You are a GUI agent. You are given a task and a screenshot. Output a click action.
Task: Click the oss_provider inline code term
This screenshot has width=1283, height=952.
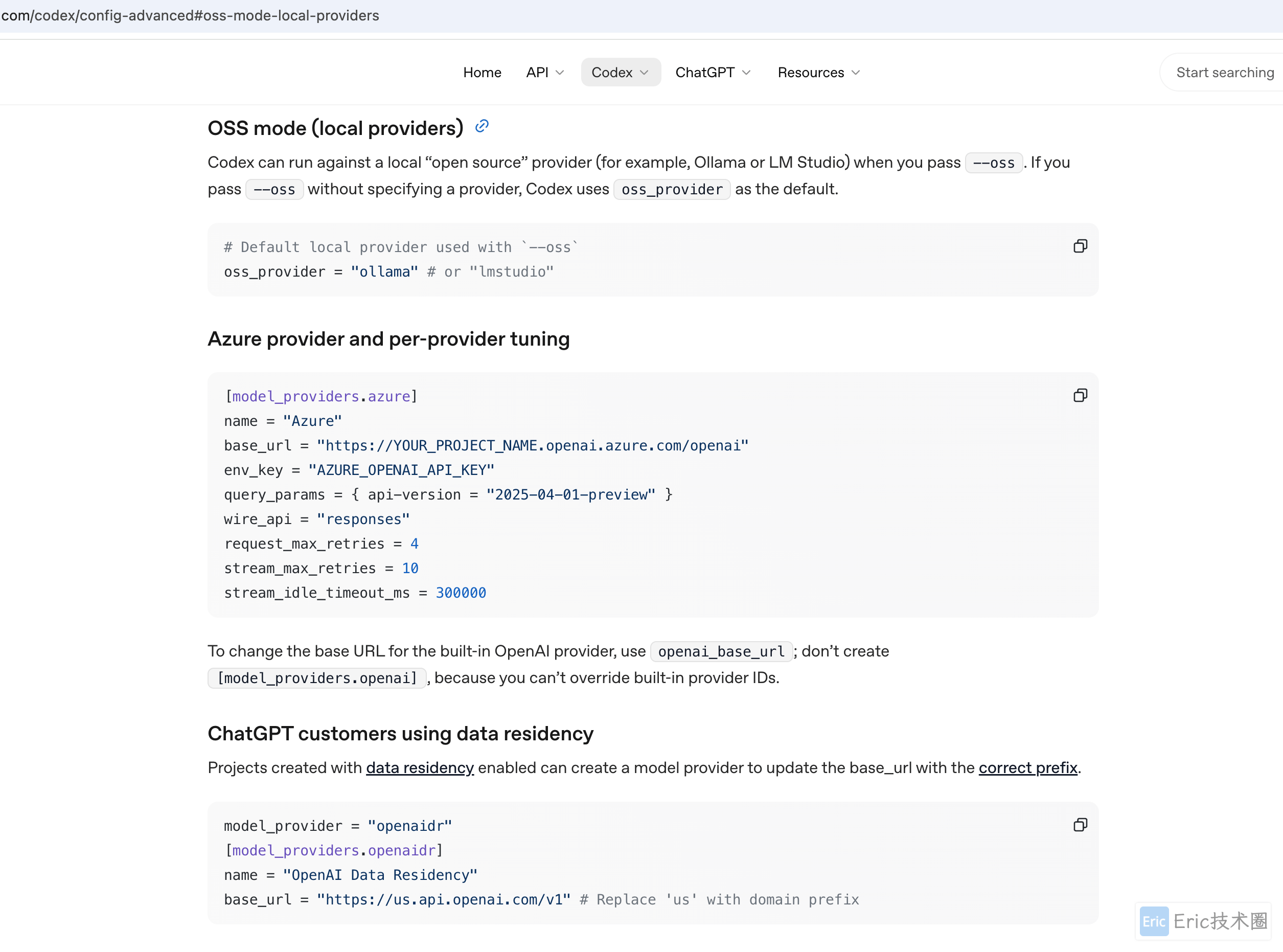click(x=672, y=190)
